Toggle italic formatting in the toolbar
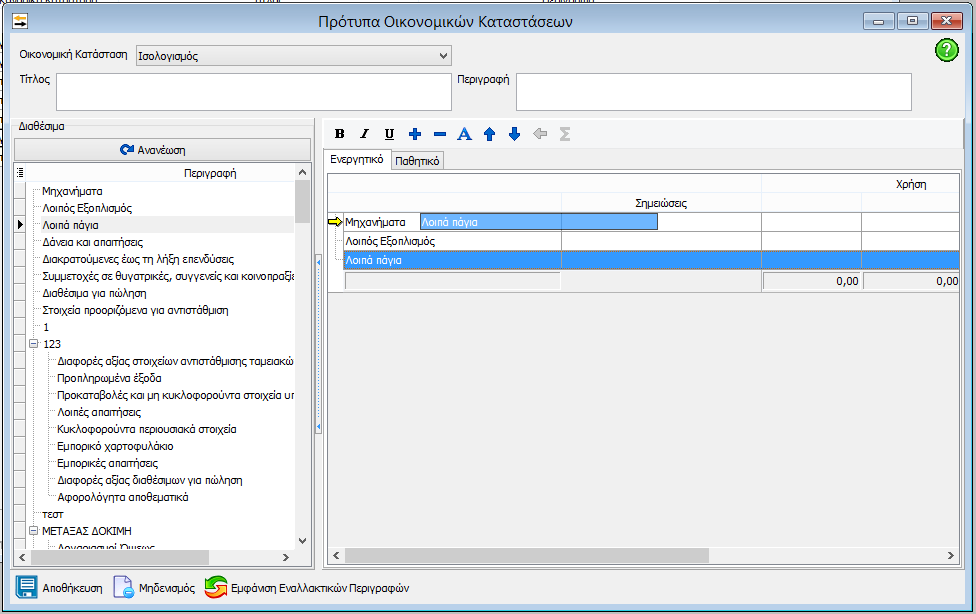Screen dimensions: 976x614 pos(364,134)
